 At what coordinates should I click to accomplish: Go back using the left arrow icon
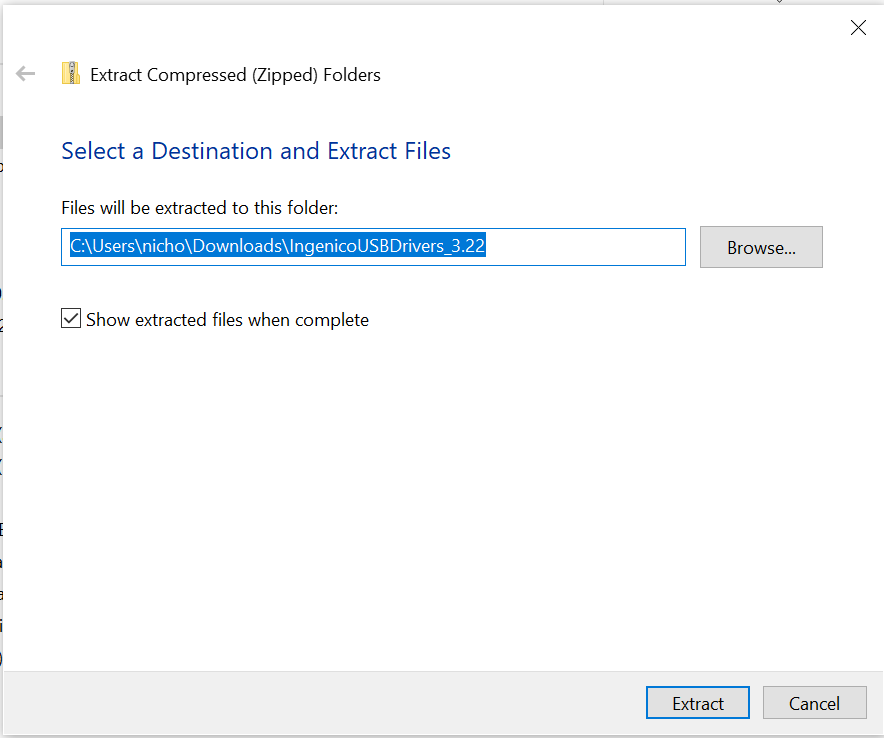(25, 73)
